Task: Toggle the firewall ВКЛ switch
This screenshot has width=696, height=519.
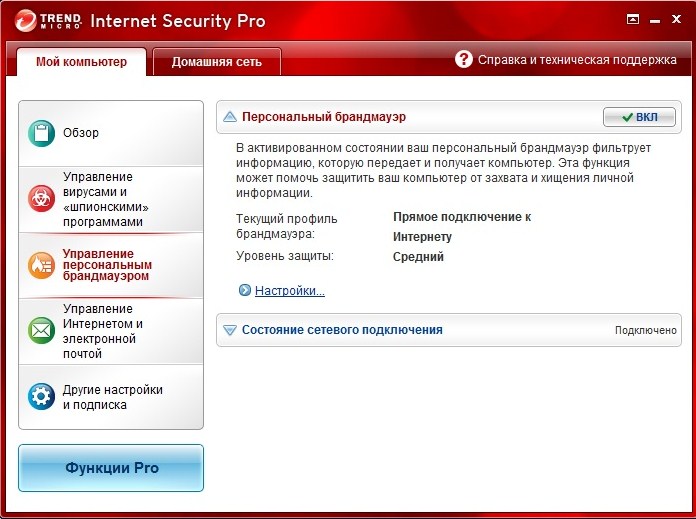Action: click(x=639, y=117)
